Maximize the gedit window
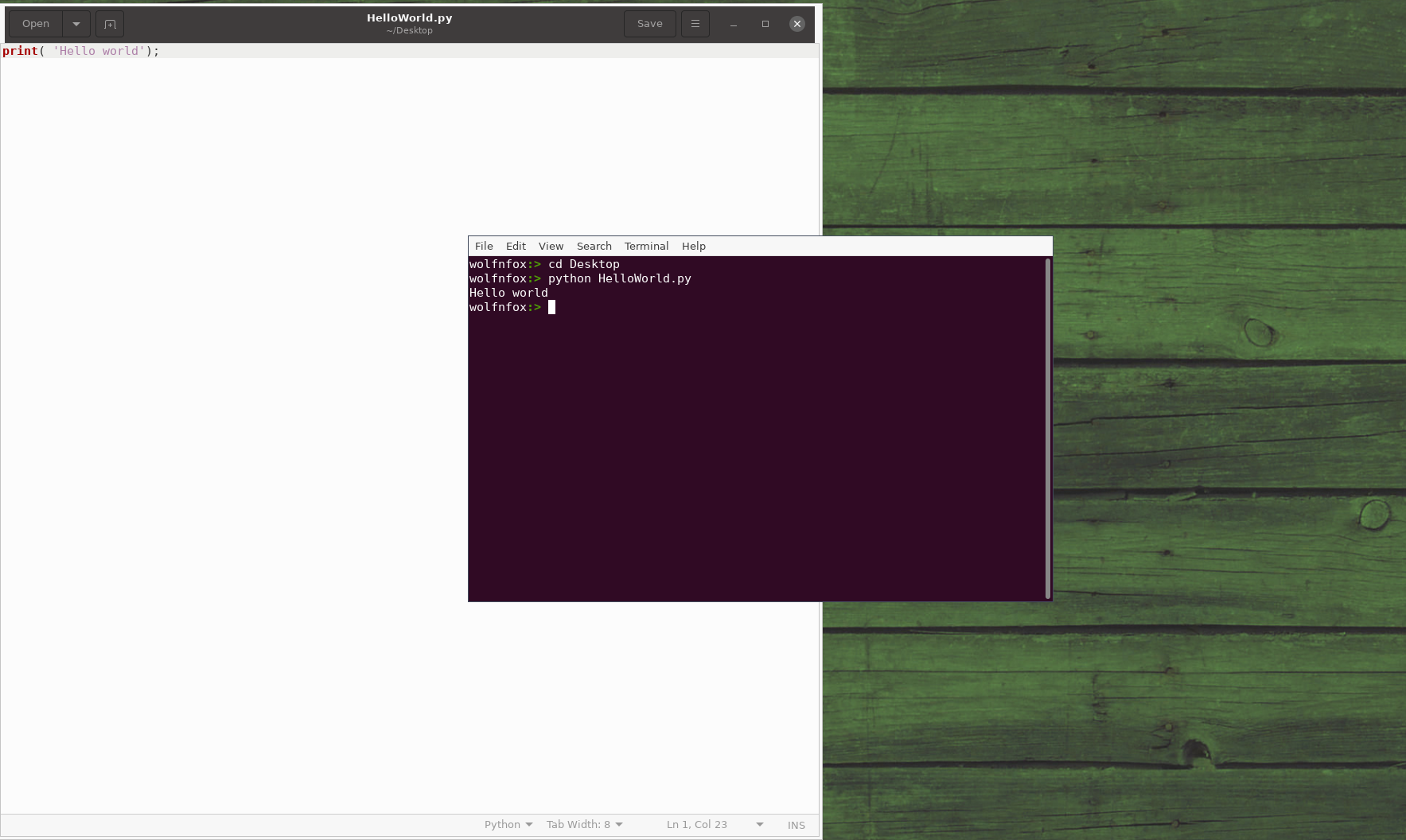1406x840 pixels. [765, 24]
